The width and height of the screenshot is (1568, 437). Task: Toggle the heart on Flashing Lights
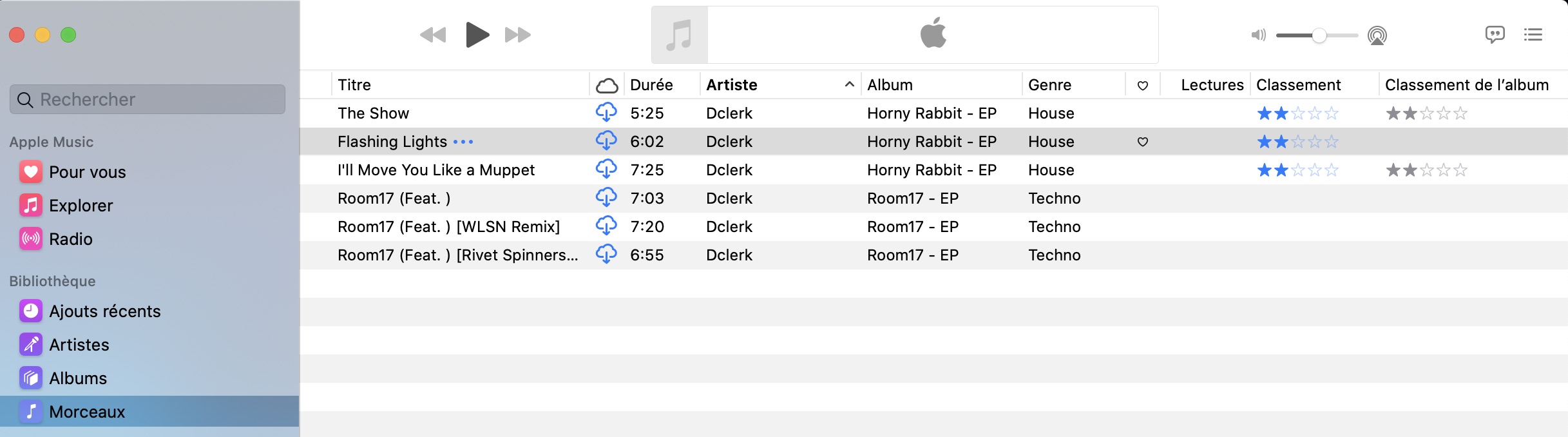click(x=1142, y=142)
